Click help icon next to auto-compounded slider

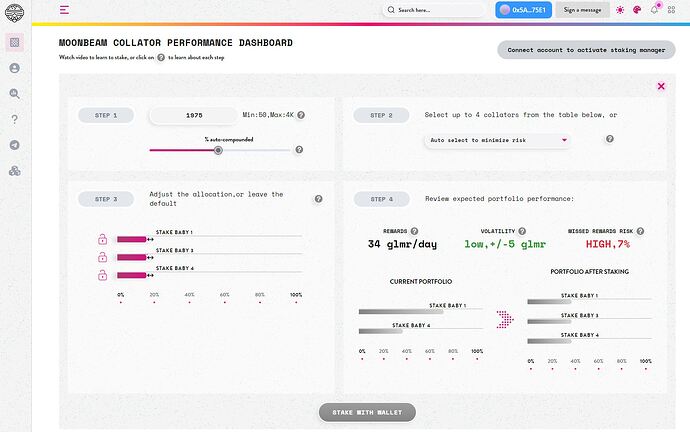299,150
